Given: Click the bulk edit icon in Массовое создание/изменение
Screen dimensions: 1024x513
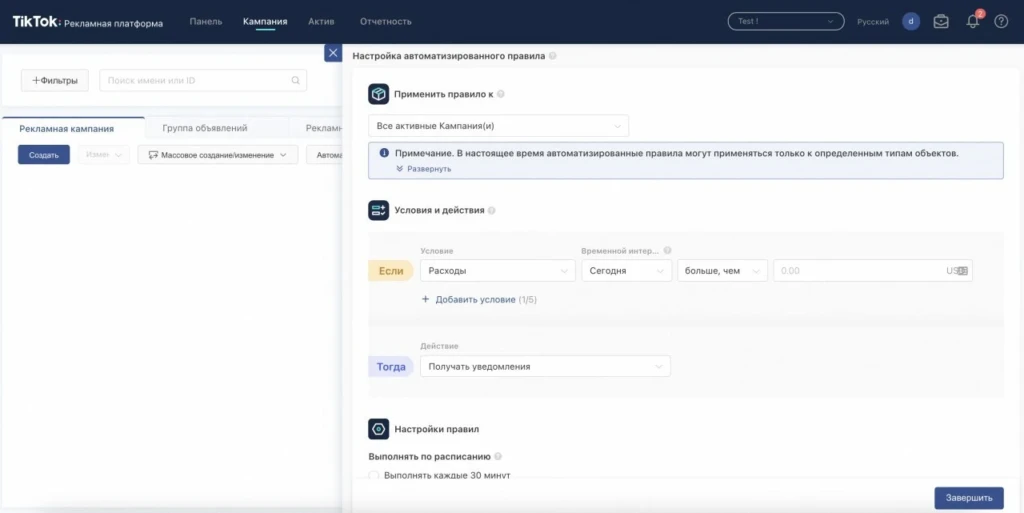Looking at the screenshot, I should (153, 155).
